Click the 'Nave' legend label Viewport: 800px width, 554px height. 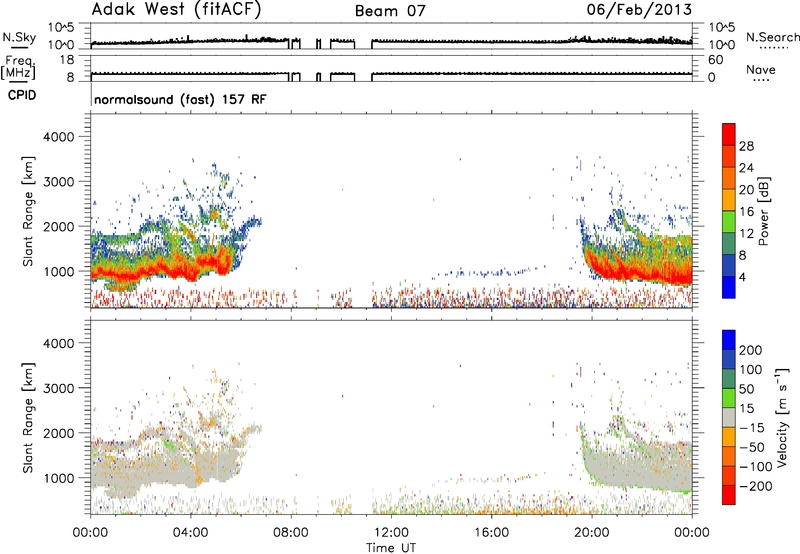(761, 70)
